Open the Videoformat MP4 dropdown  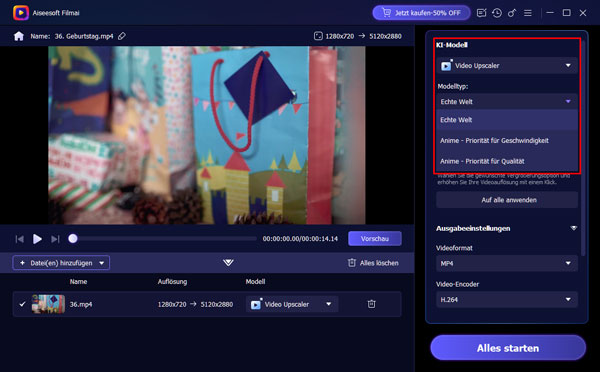coord(507,263)
